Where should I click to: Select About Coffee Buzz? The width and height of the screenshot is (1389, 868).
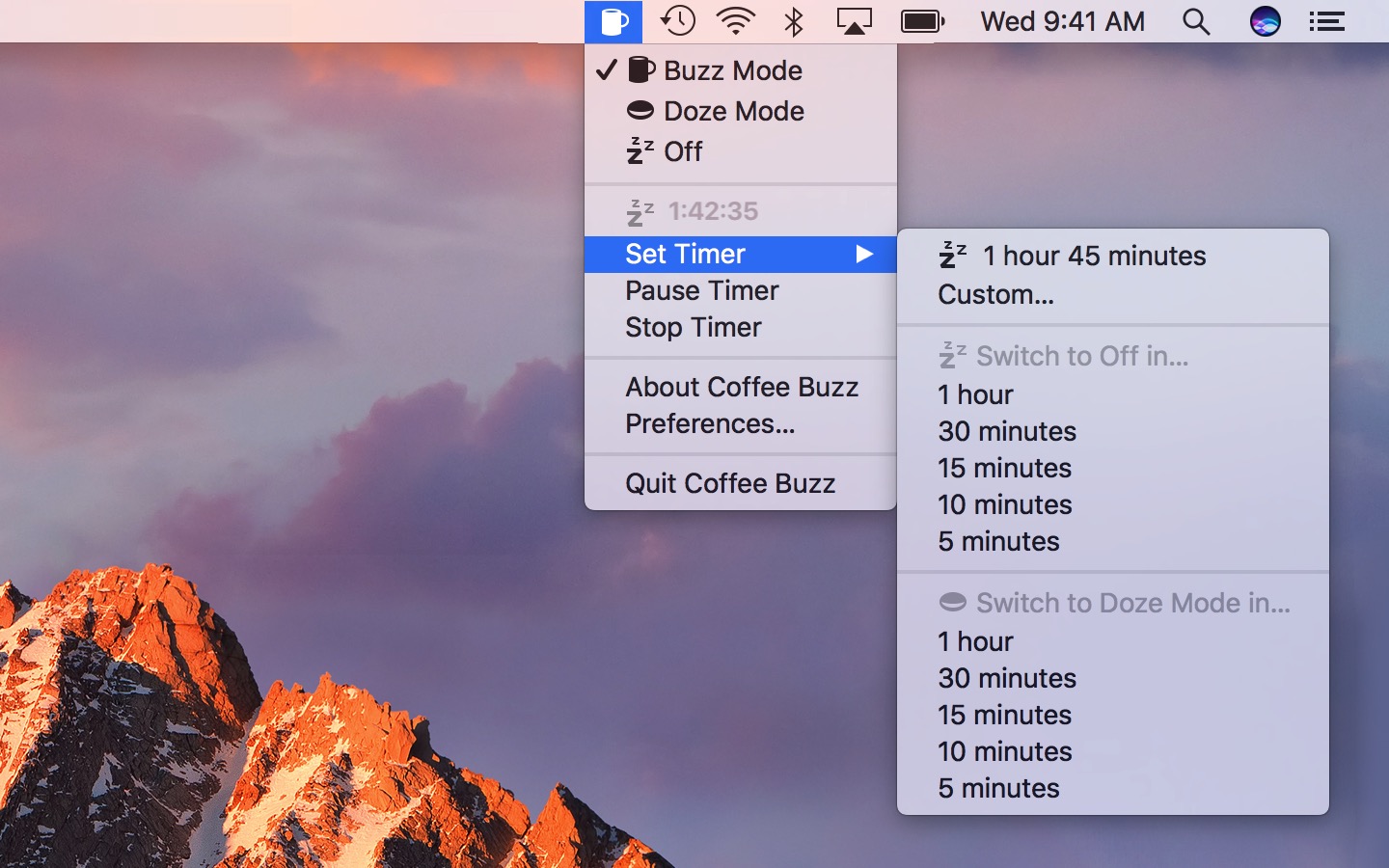point(741,387)
